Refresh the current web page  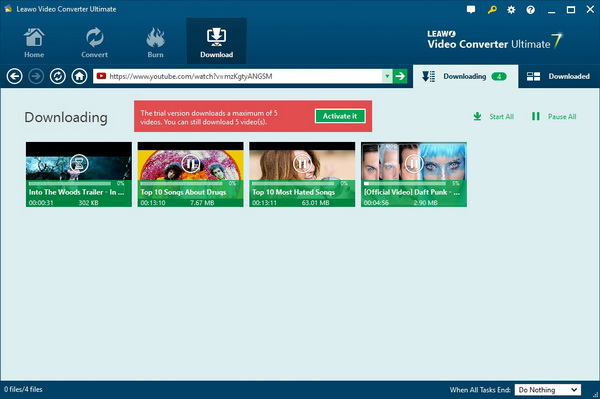(58, 77)
